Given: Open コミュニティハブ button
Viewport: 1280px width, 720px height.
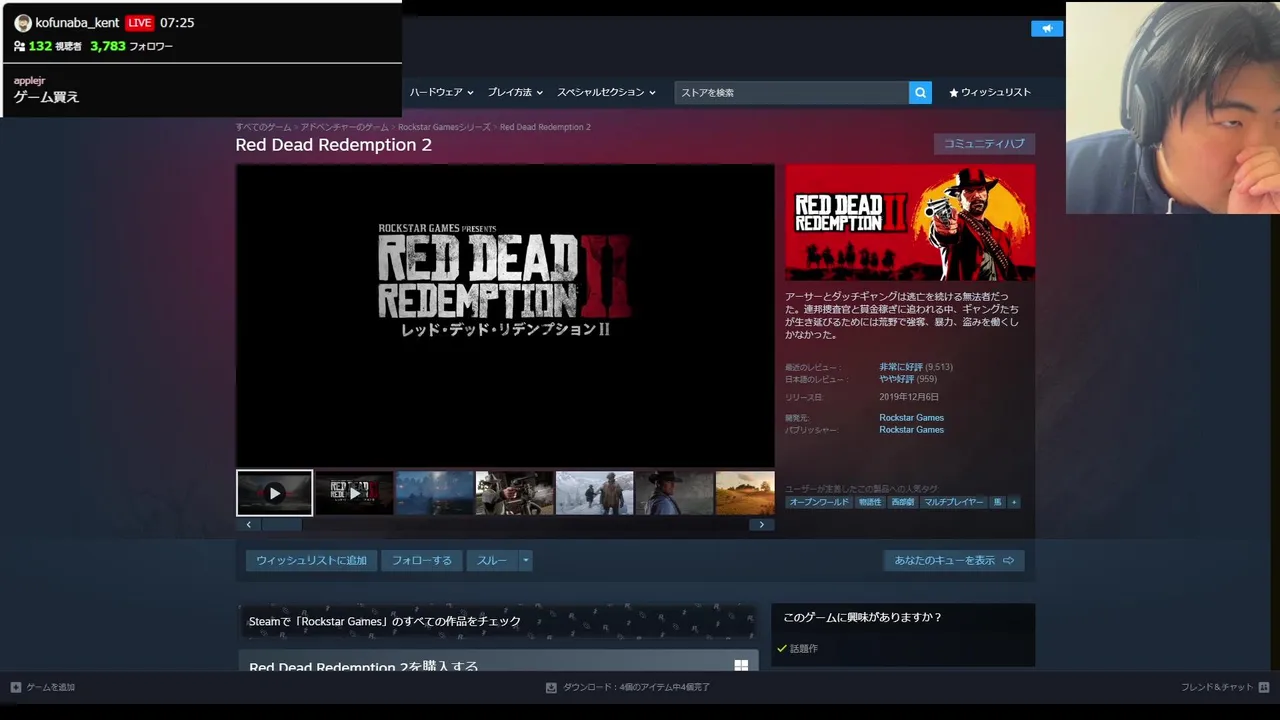Looking at the screenshot, I should click(x=984, y=144).
